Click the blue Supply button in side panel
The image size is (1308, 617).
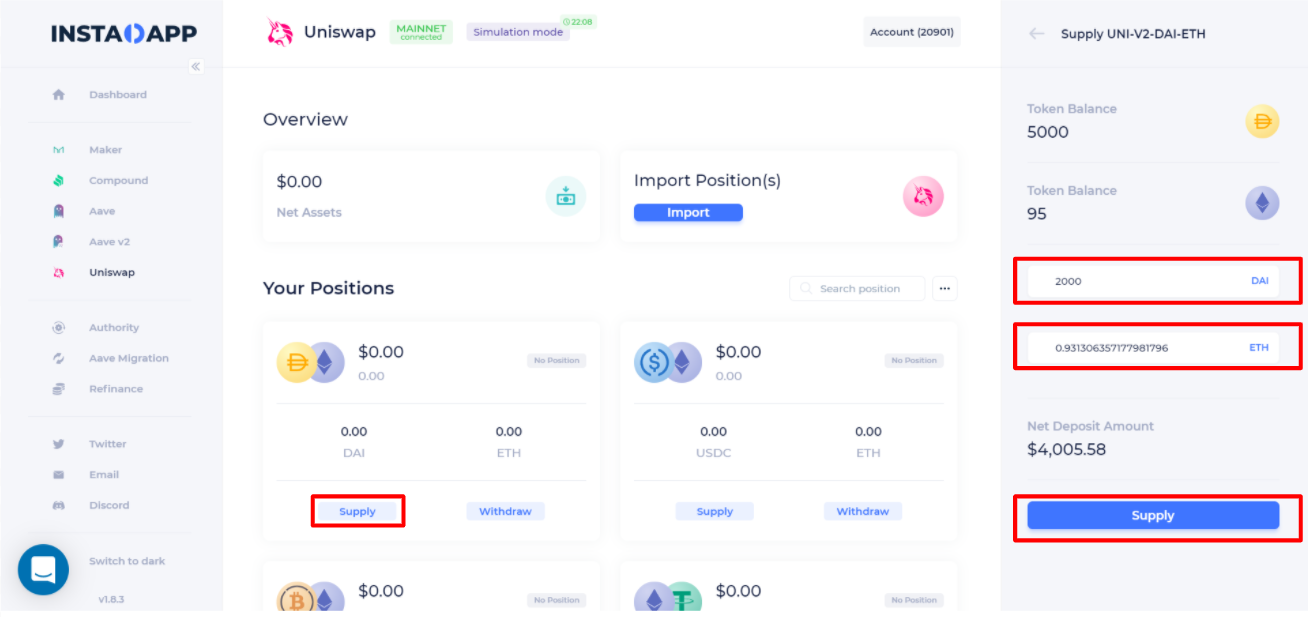(x=1153, y=515)
